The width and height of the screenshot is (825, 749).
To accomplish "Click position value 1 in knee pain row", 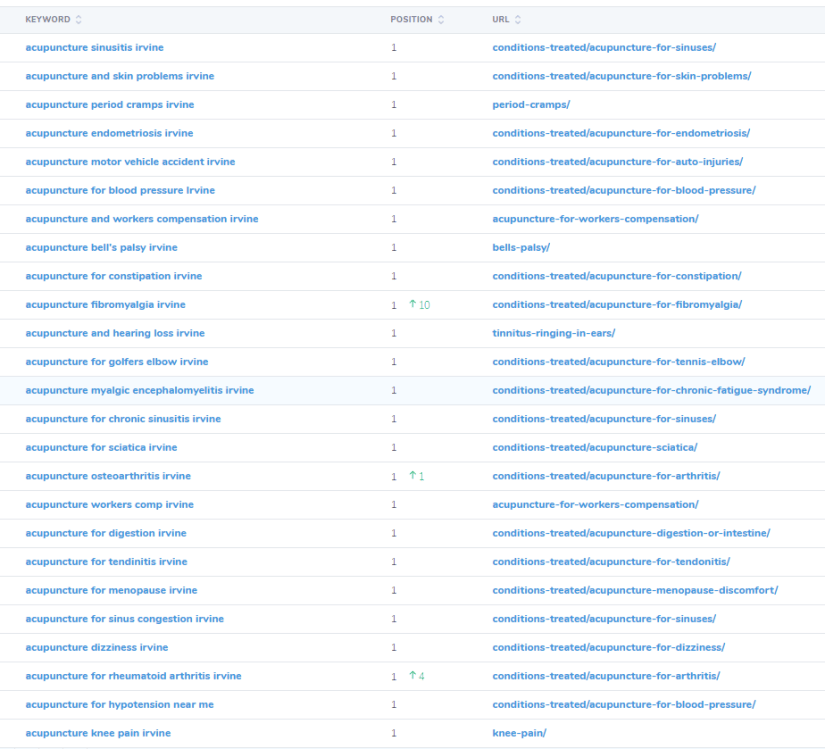I will [x=394, y=733].
